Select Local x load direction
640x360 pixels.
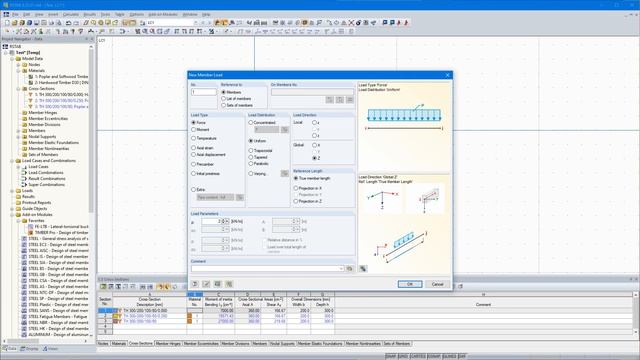click(x=314, y=122)
